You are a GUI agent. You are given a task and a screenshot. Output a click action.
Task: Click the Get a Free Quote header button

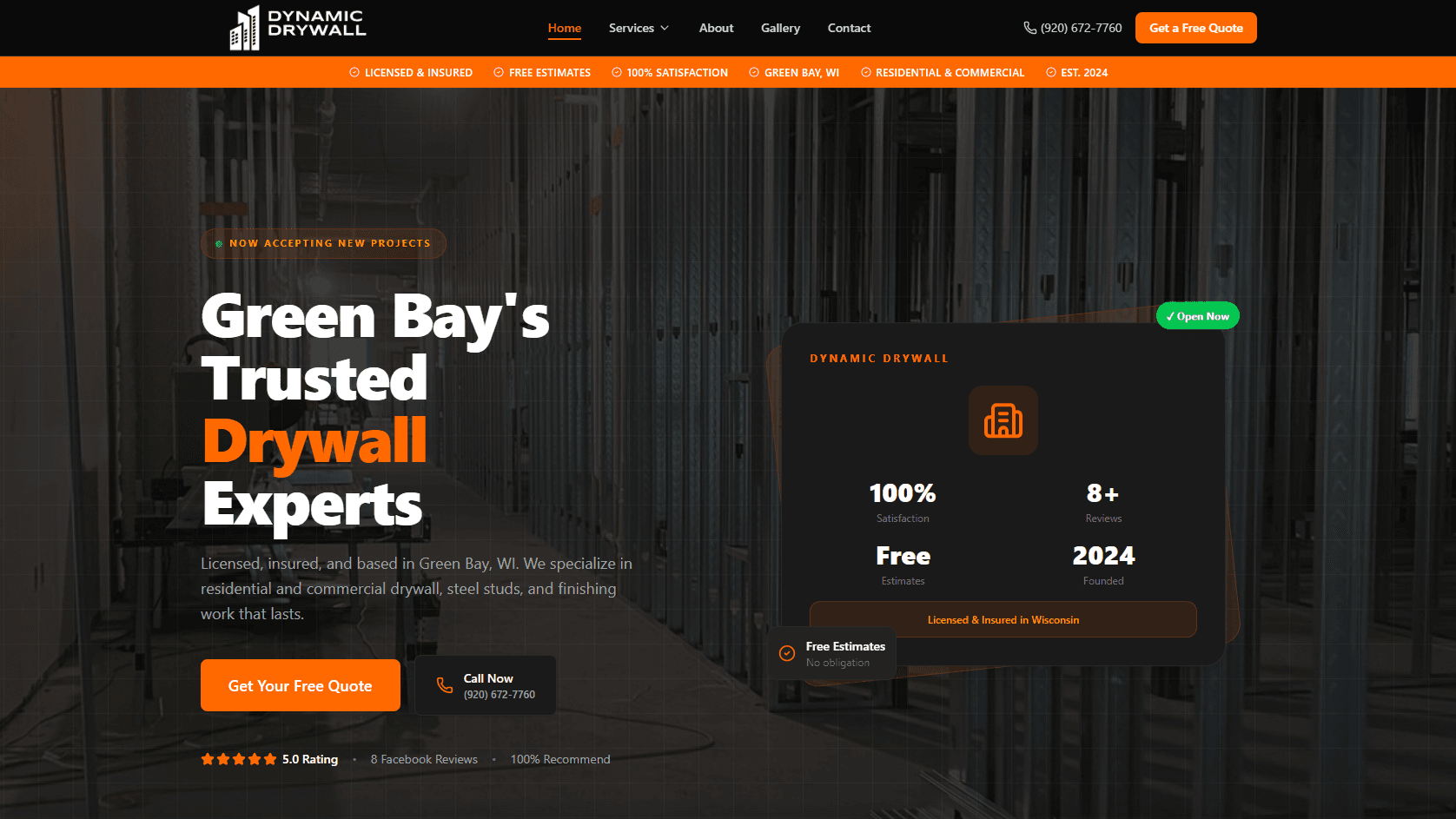point(1195,27)
